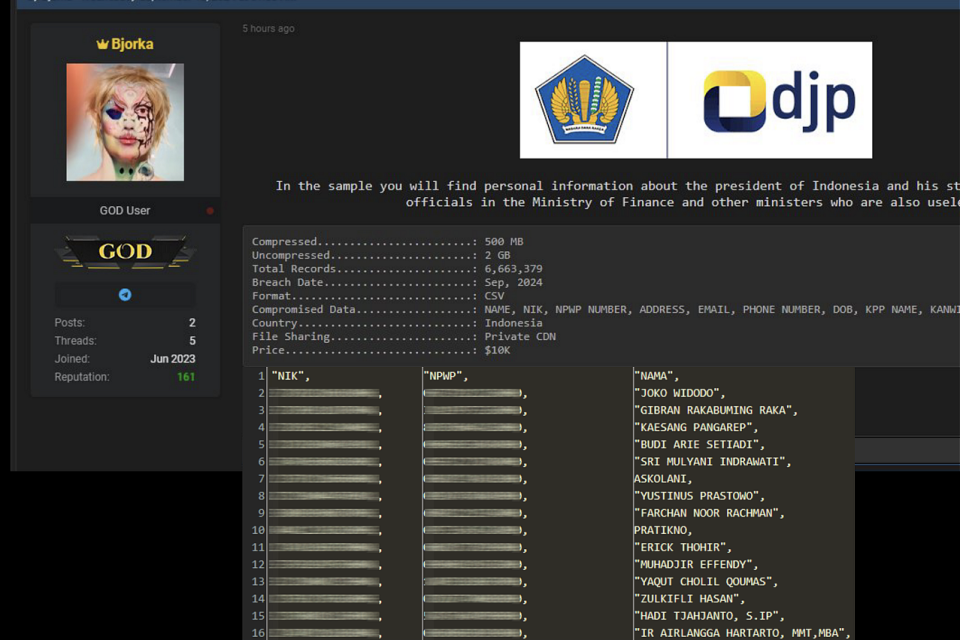Click the Telegram icon in the user panel
The height and width of the screenshot is (640, 960).
[125, 295]
